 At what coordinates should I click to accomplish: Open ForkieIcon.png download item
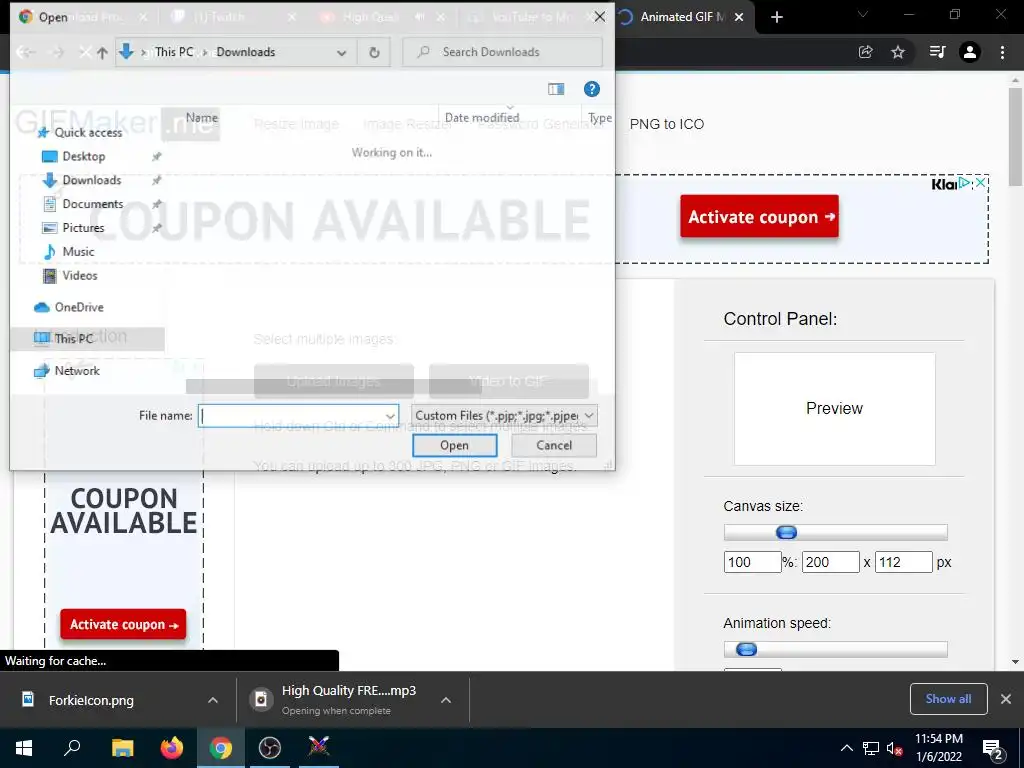pos(91,700)
